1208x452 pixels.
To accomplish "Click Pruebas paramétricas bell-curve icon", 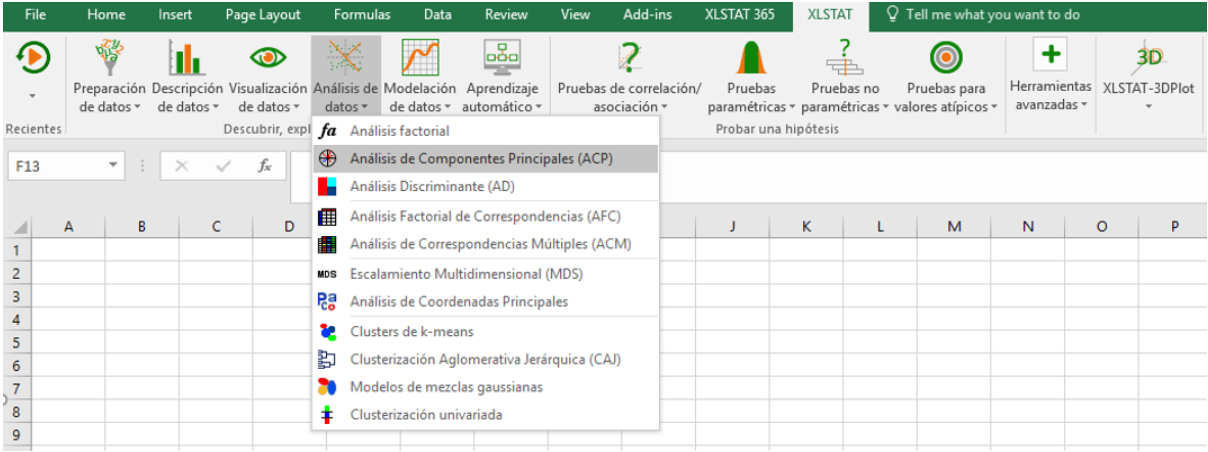I will click(x=752, y=60).
